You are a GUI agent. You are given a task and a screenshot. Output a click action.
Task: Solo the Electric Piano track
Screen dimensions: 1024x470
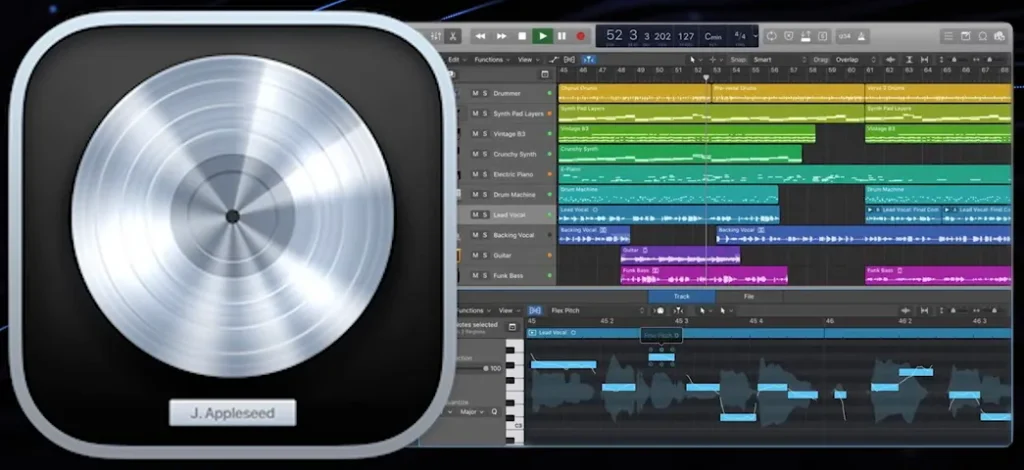coord(485,174)
